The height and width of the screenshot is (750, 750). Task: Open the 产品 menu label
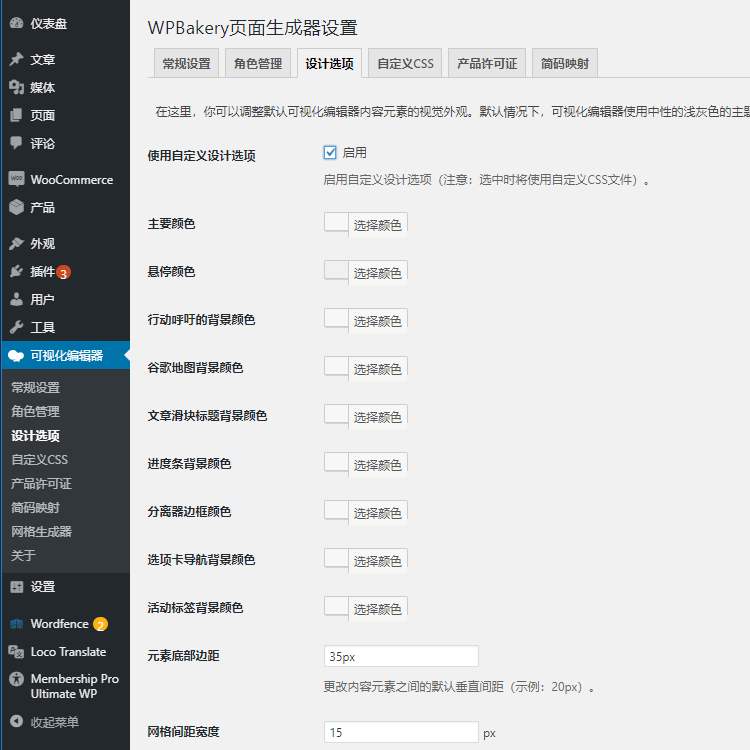point(43,208)
